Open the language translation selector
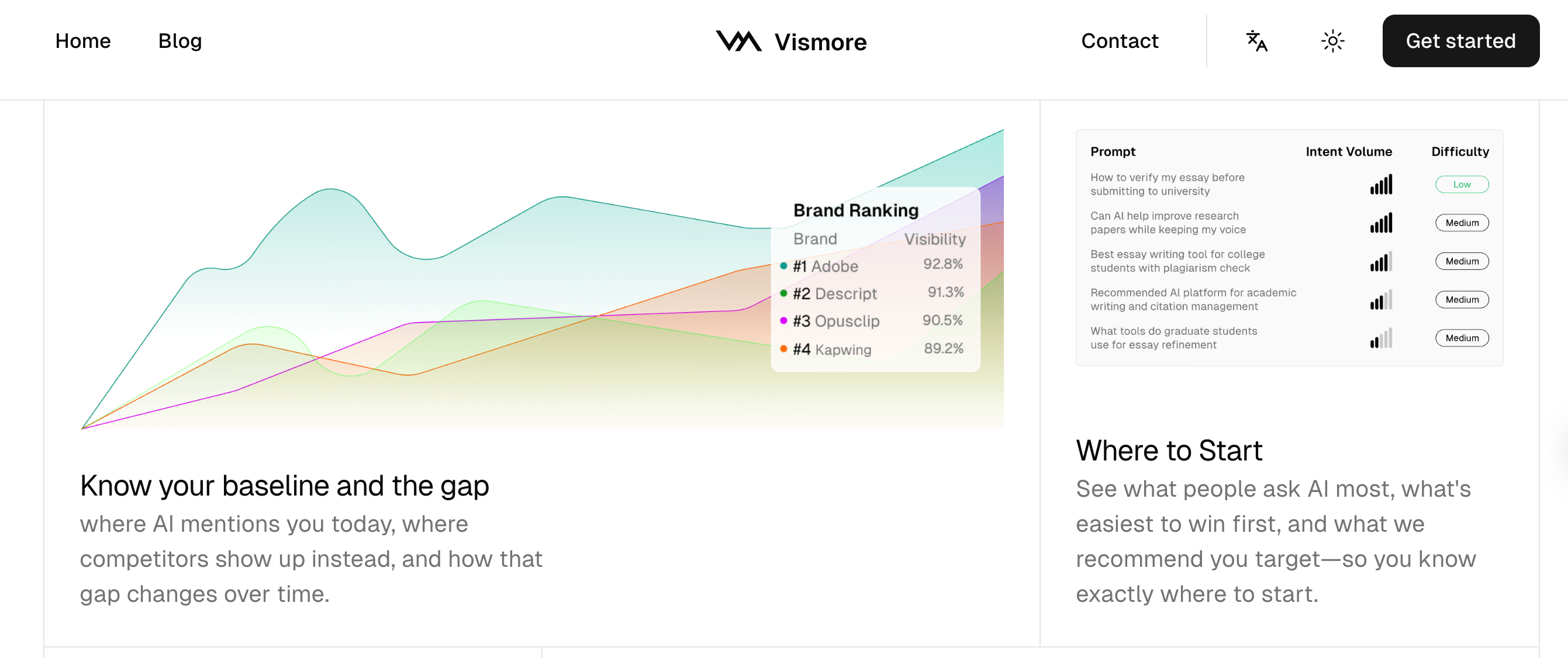Viewport: 1568px width, 658px height. 1256,41
